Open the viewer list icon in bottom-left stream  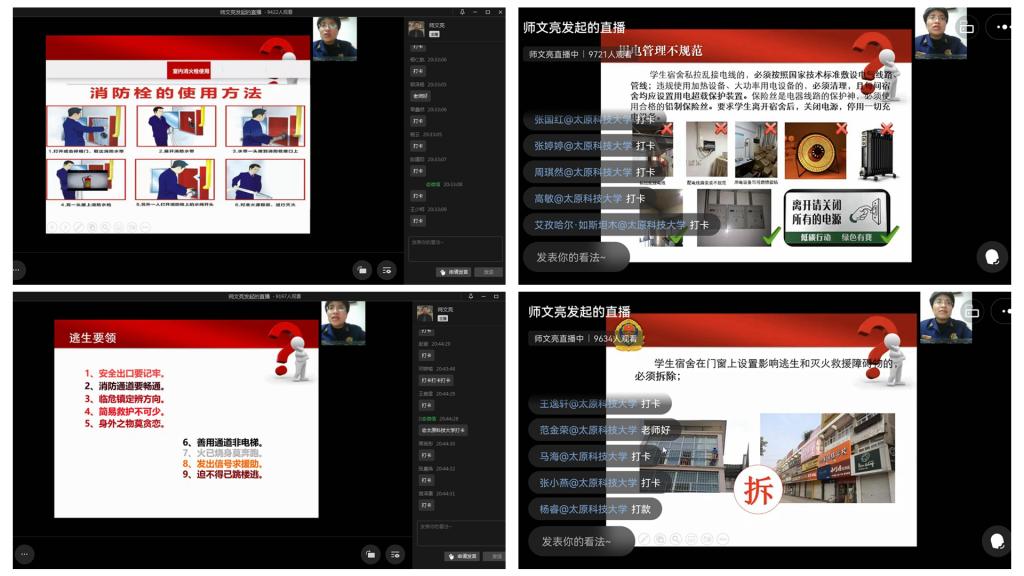click(394, 553)
